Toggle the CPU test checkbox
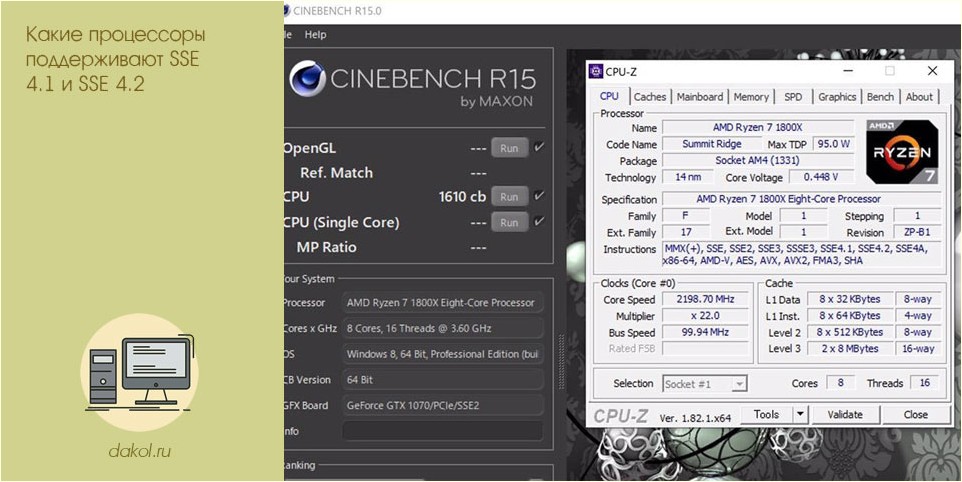Viewport: 962px width, 482px height. point(539,196)
